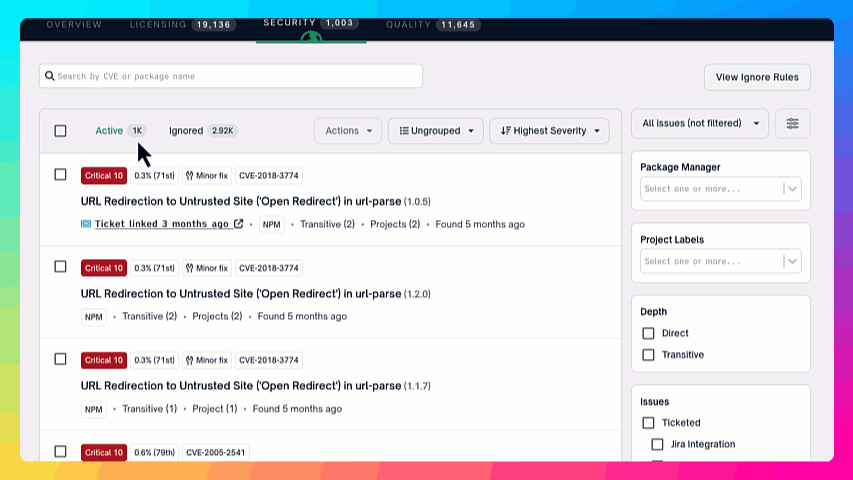
Task: Click the Minor fix badge on the url-parse 1.2.0 issue
Action: 206,268
